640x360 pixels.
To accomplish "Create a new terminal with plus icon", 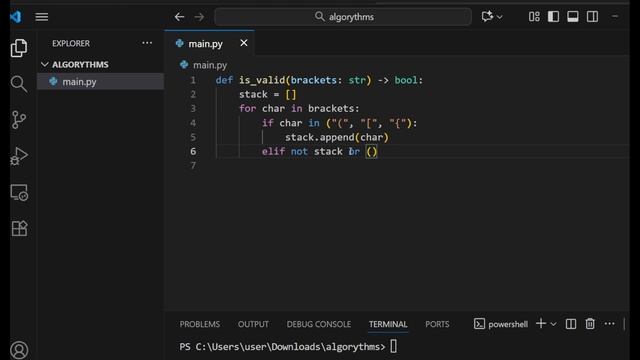I will tap(541, 324).
